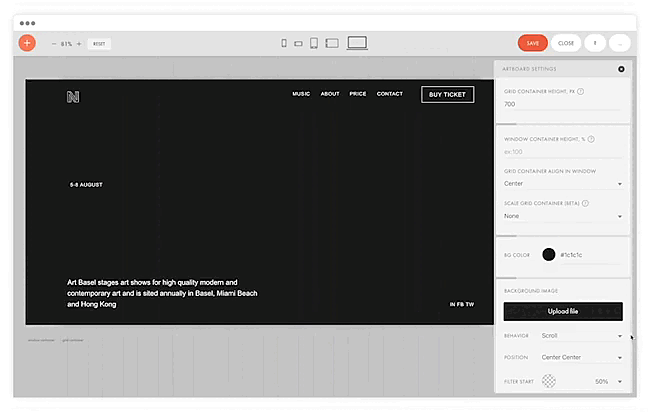Image resolution: width=650 pixels, height=412 pixels.
Task: Zoom out with the minus button
Action: click(54, 44)
